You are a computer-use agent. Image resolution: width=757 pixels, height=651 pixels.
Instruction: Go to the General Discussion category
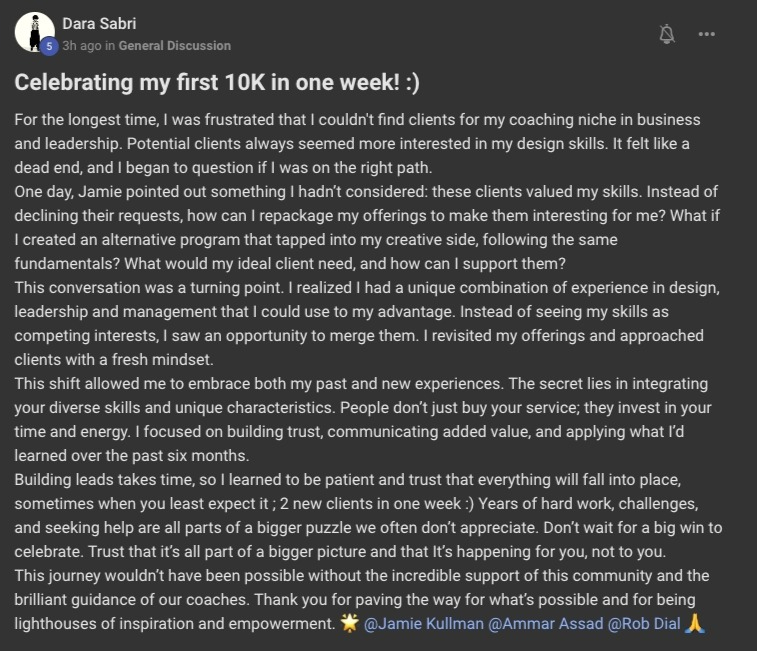175,46
